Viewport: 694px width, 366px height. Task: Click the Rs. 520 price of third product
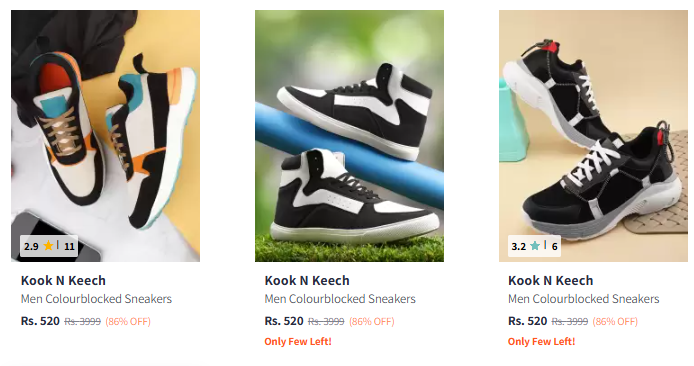[x=528, y=321]
